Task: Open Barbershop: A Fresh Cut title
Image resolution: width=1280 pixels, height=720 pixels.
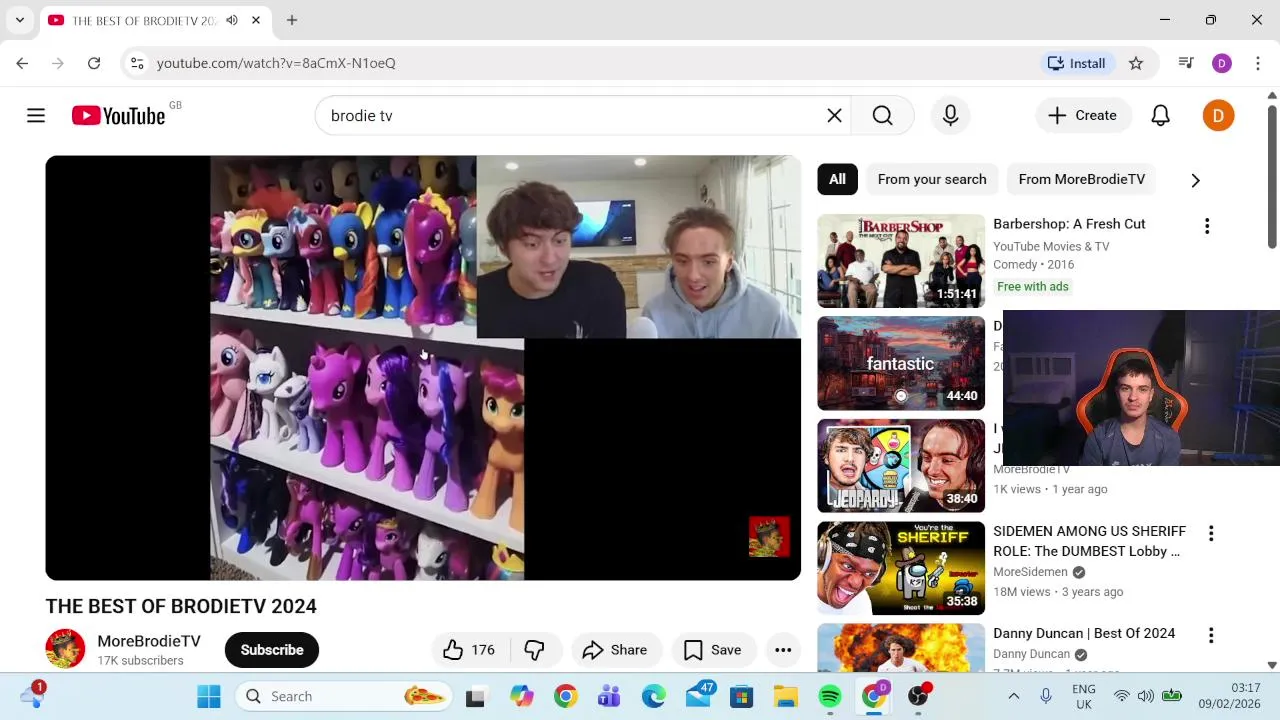Action: 1069,224
